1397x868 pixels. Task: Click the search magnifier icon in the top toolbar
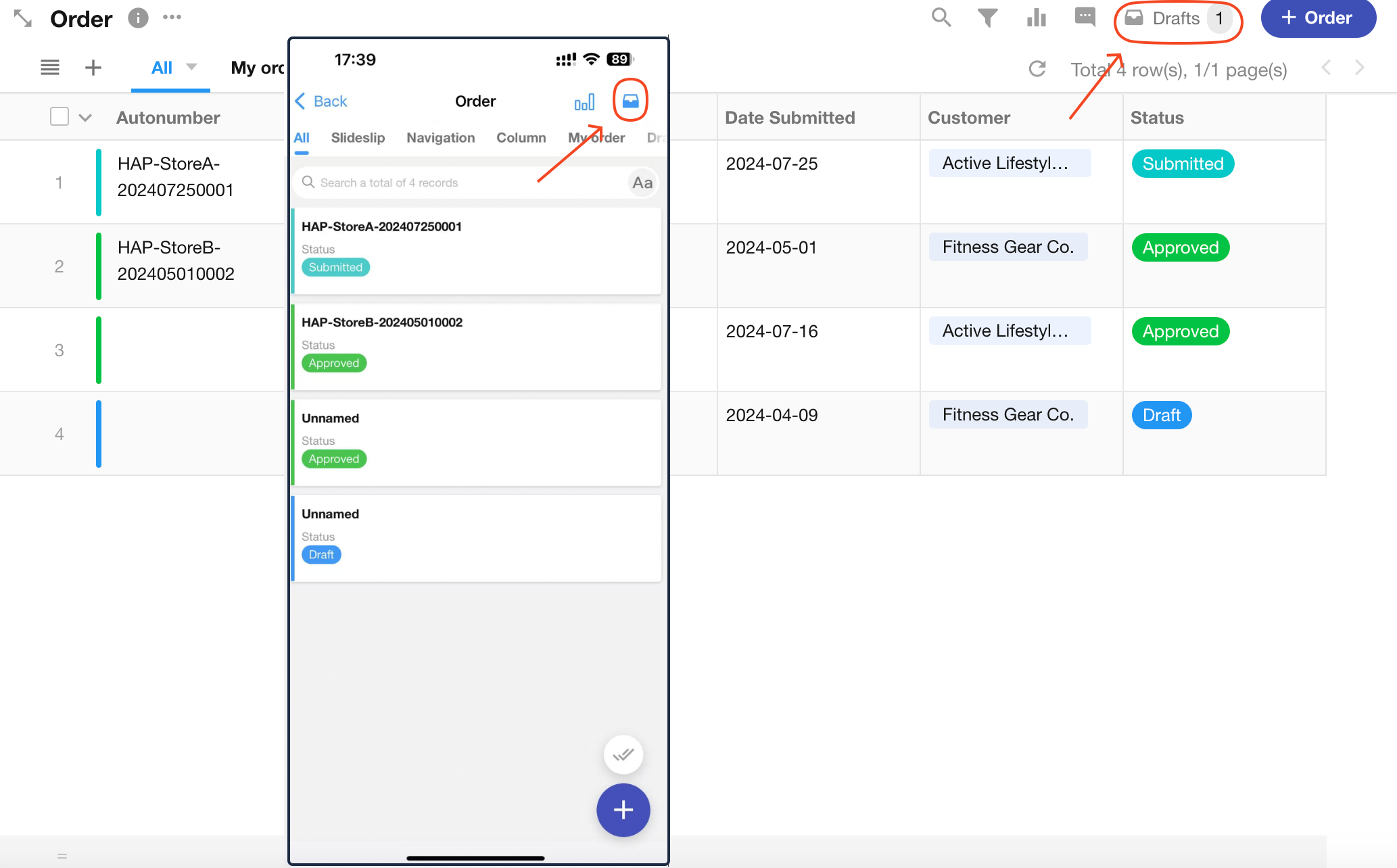click(x=941, y=18)
